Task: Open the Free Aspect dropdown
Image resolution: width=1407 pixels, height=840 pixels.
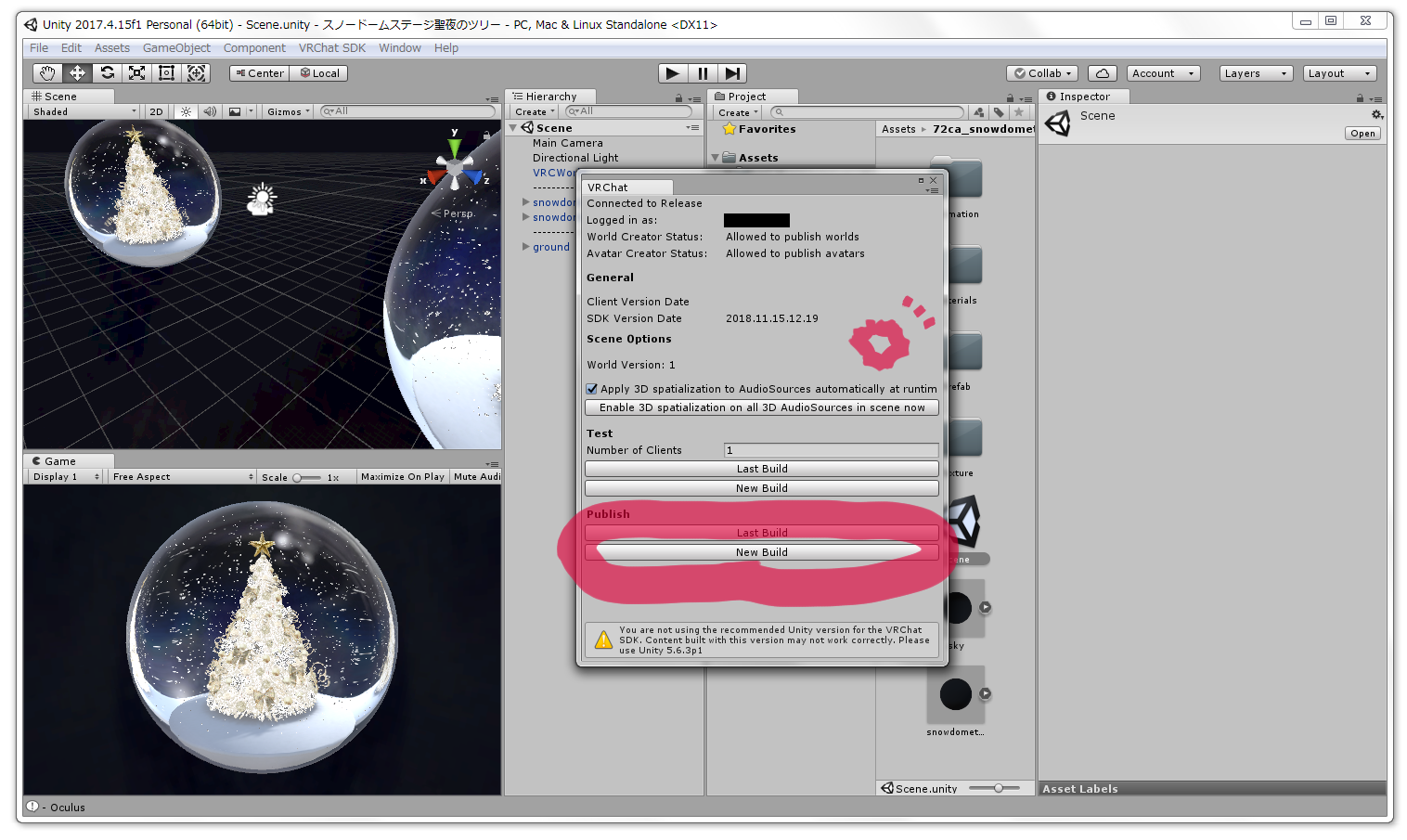Action: coord(182,477)
